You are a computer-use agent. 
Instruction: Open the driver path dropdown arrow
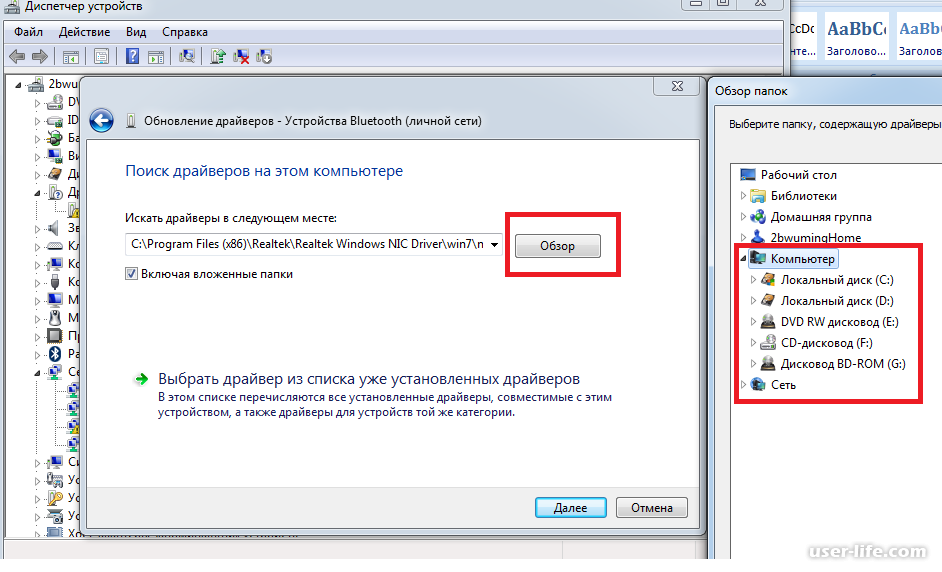pyautogui.click(x=494, y=245)
